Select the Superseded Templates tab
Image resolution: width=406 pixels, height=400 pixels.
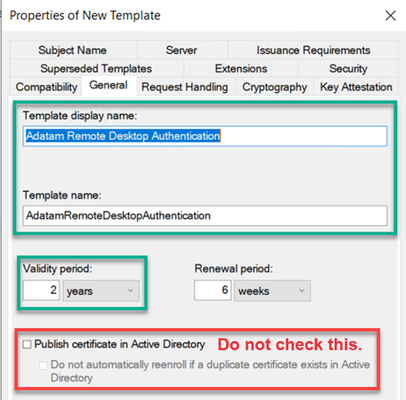coord(96,68)
